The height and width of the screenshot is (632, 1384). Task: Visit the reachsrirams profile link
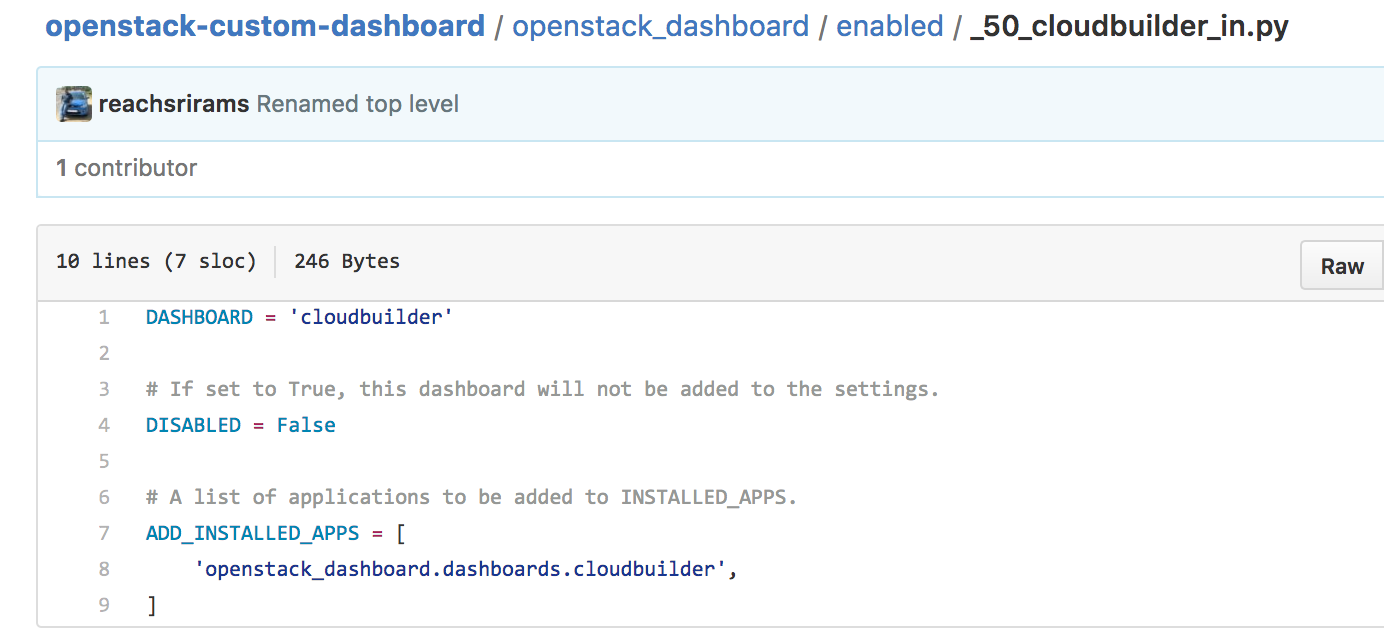point(174,104)
